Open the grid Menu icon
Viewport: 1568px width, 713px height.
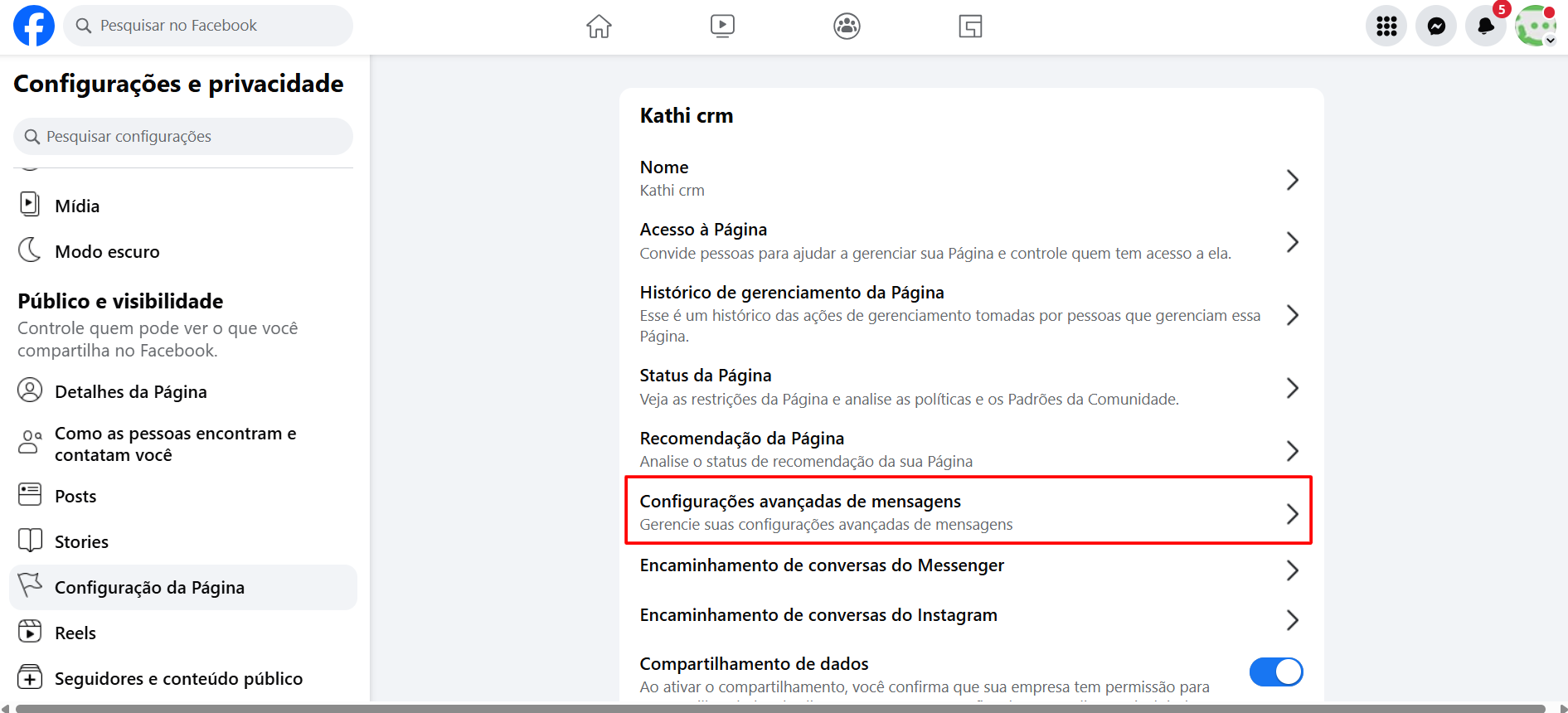point(1386,27)
